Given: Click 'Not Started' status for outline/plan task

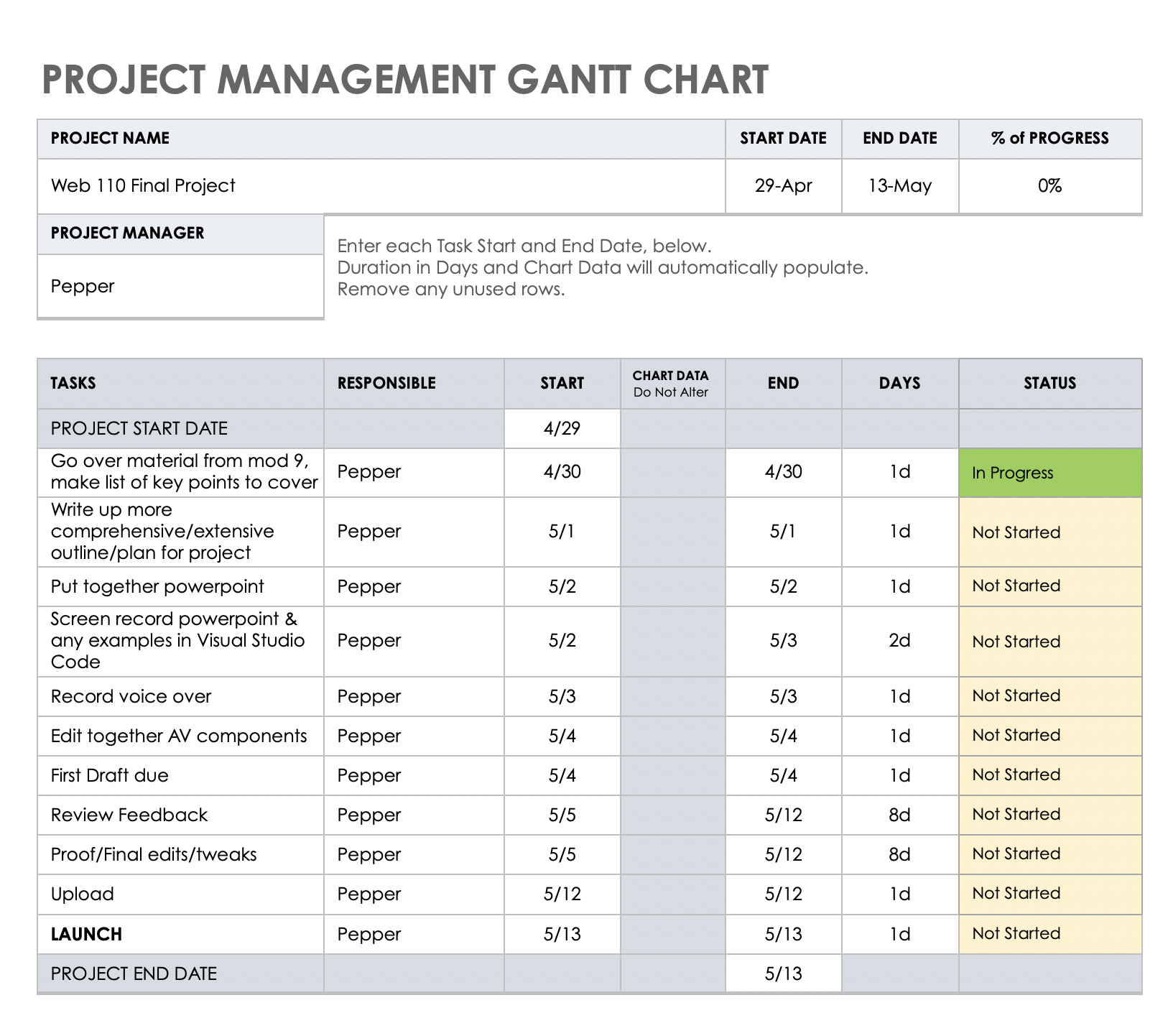Looking at the screenshot, I should [1050, 532].
